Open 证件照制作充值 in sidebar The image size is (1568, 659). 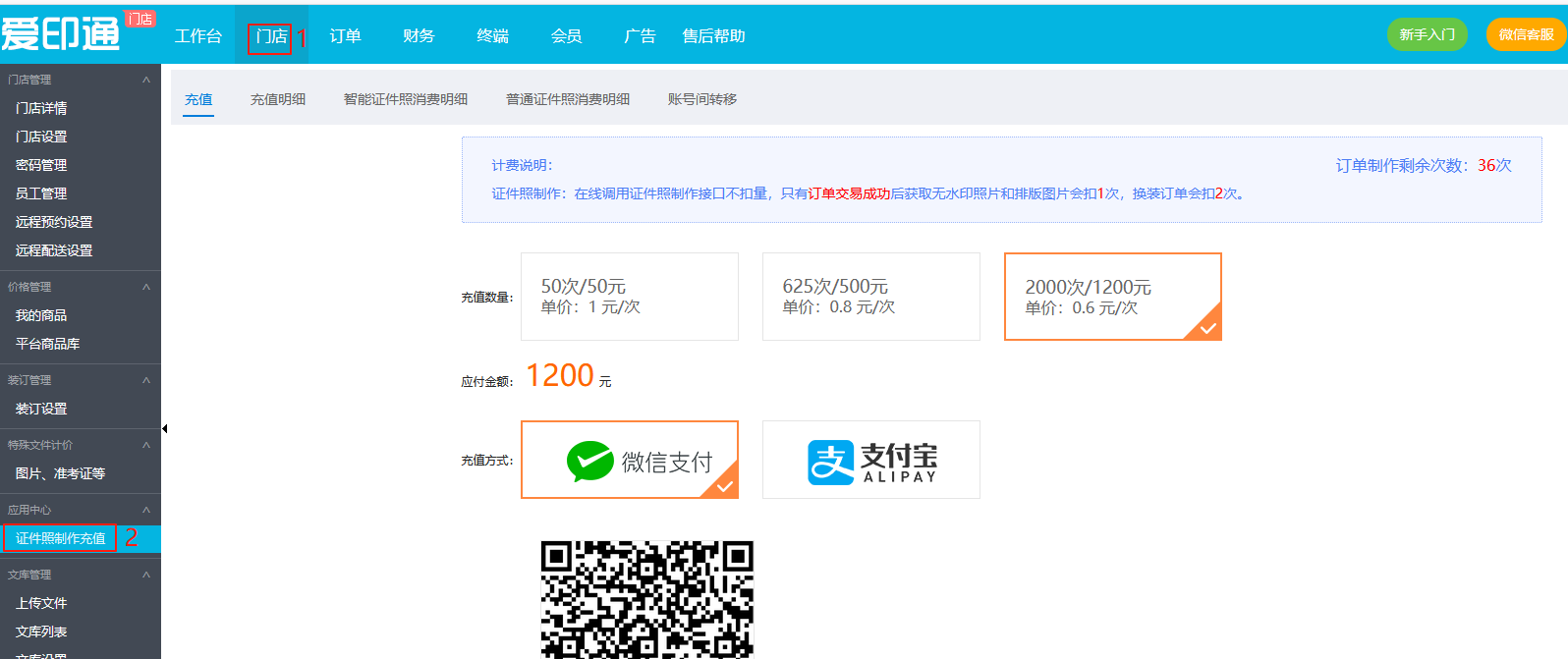pos(61,538)
